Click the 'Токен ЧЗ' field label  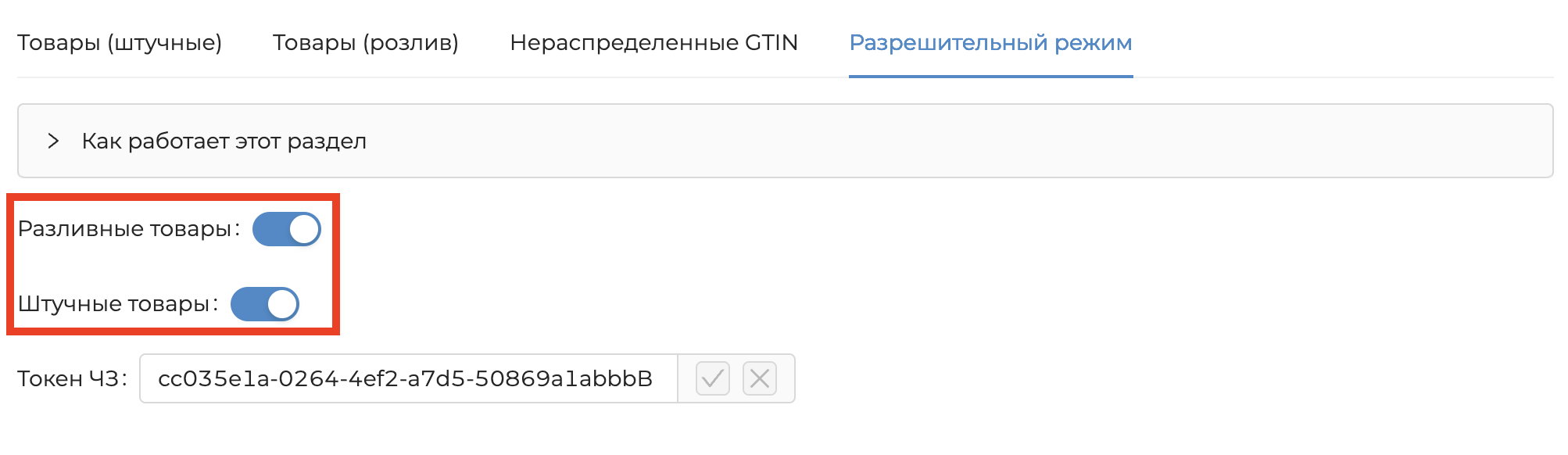coord(69,379)
